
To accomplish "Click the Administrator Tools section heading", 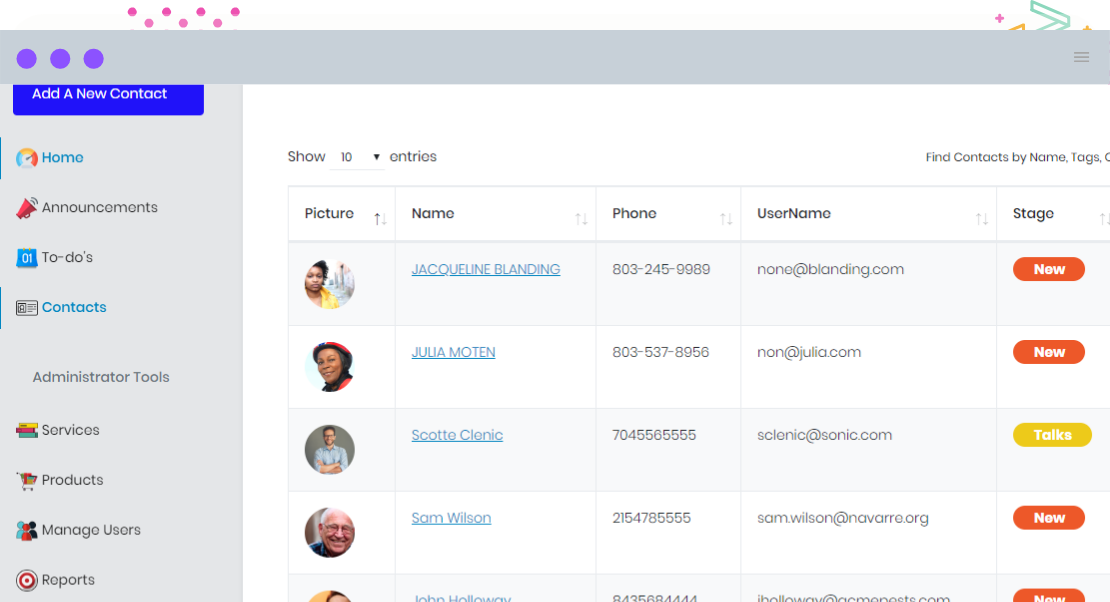I will click(100, 376).
